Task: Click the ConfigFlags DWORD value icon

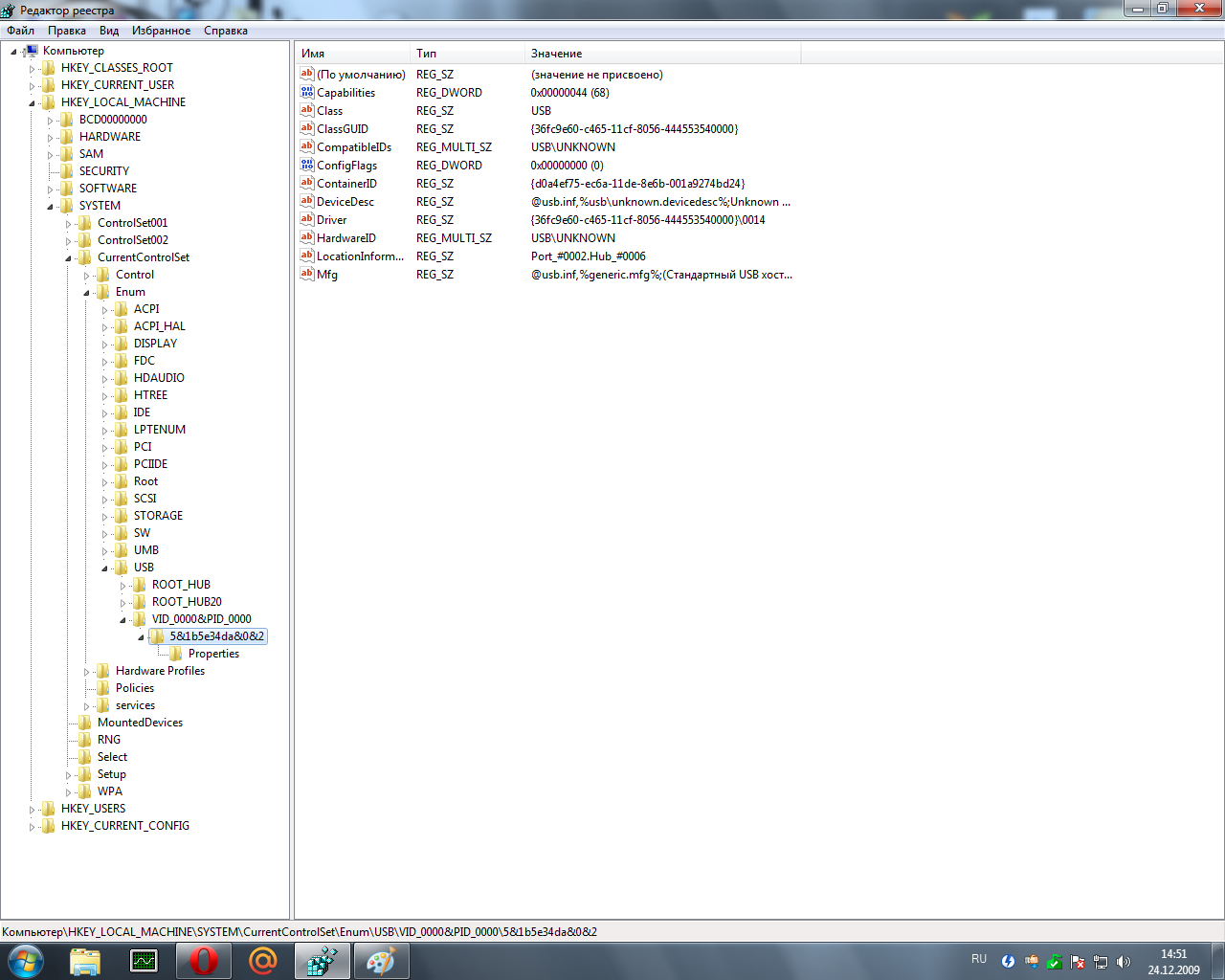Action: point(307,166)
